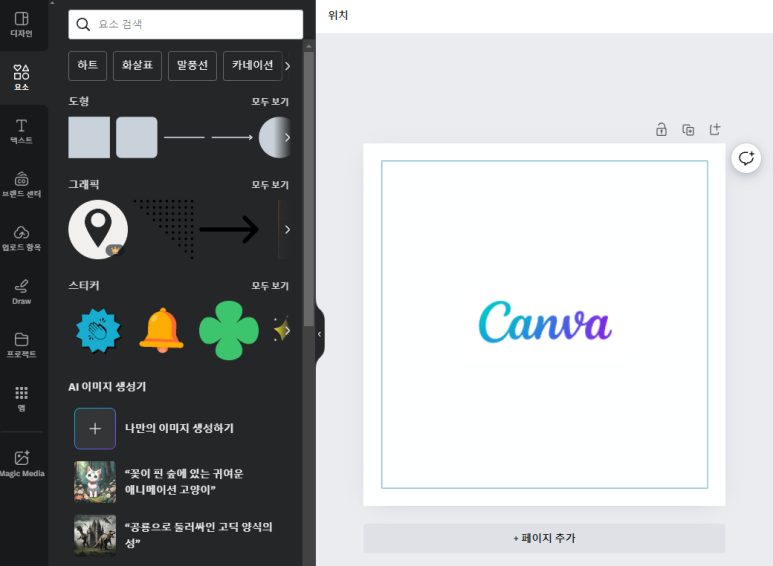773x566 pixels.
Task: Show next shapes in 도형 row
Action: (287, 138)
